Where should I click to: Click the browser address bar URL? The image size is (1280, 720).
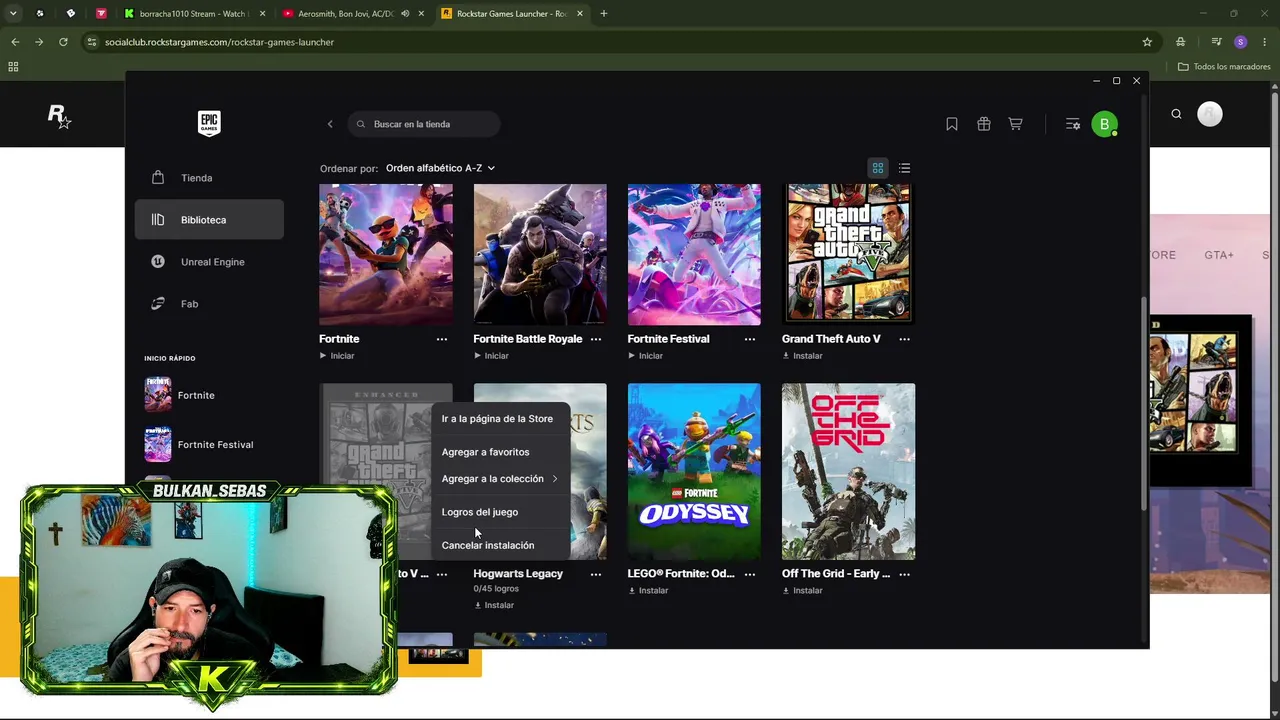[x=219, y=42]
